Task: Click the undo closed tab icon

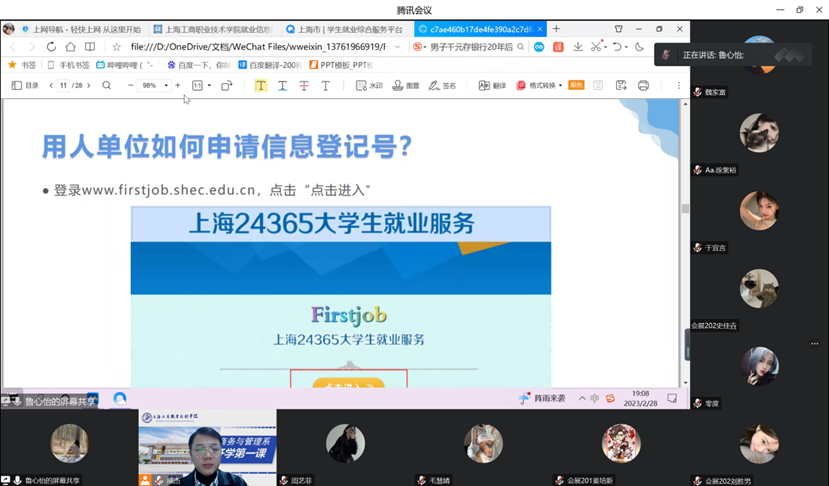Action: 617,47
